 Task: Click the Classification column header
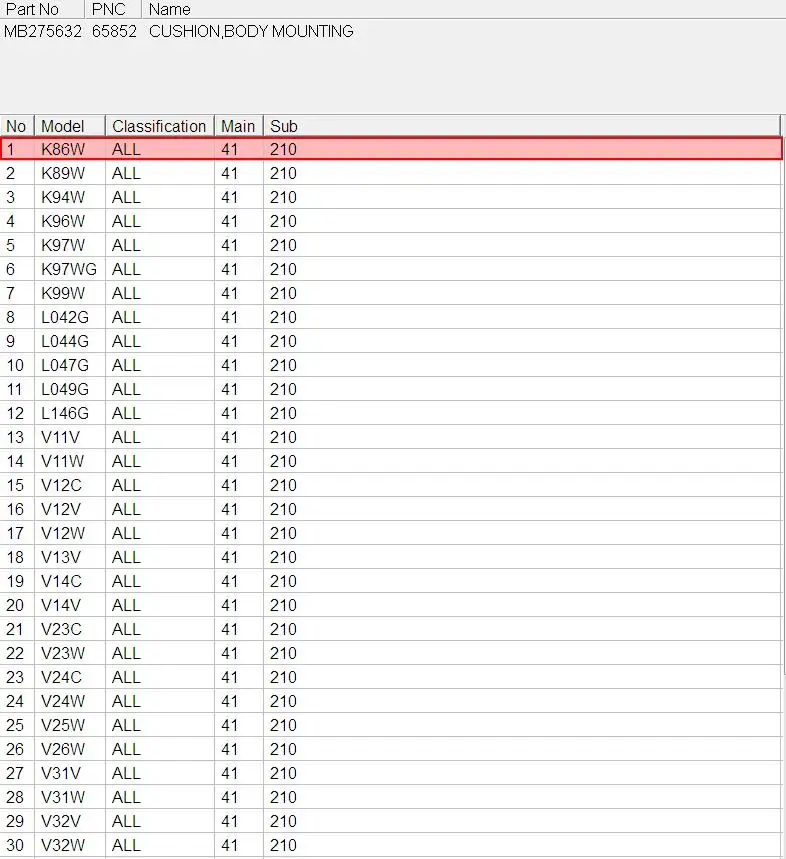pos(159,126)
